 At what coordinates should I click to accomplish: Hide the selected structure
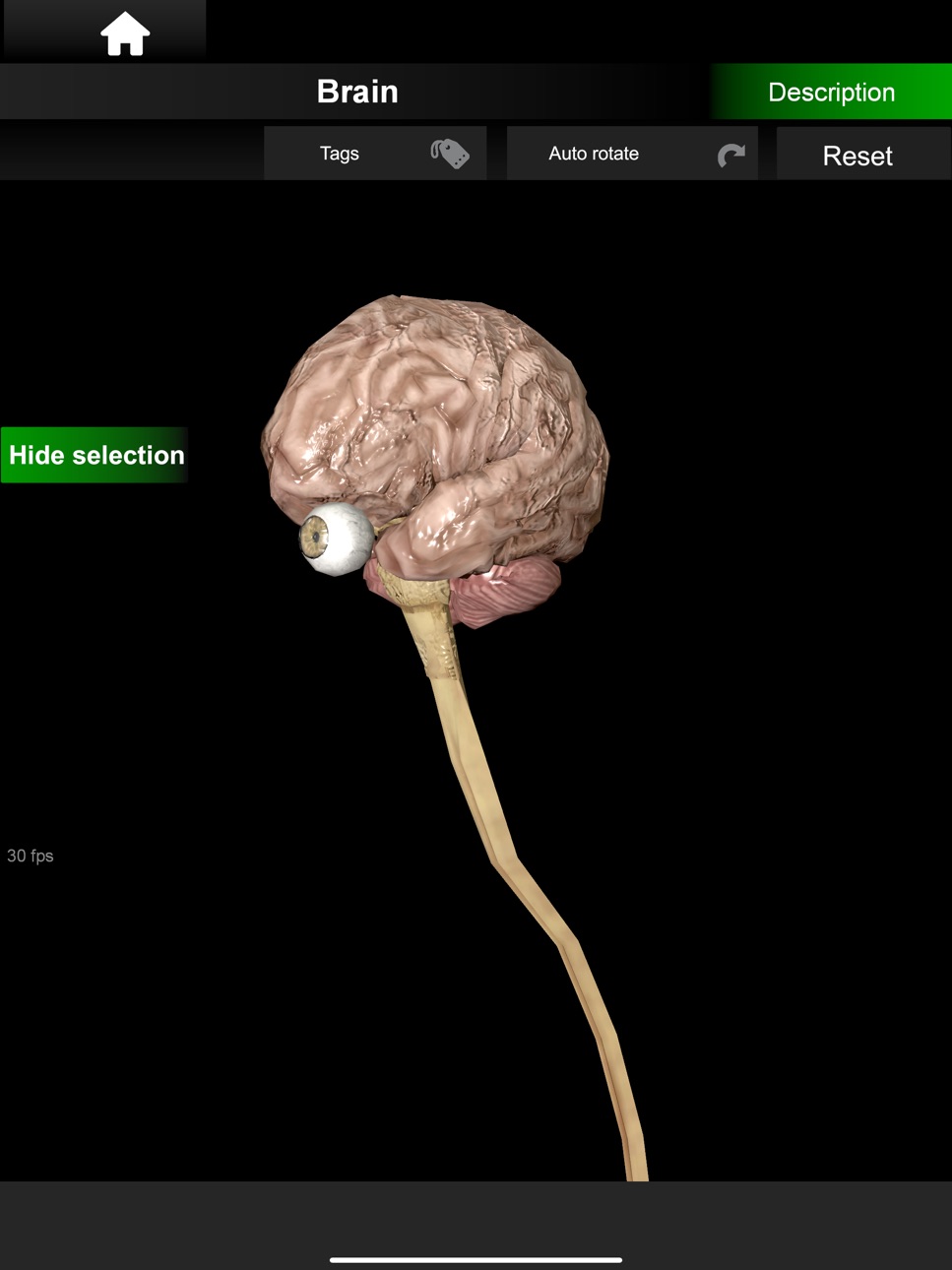pos(95,455)
